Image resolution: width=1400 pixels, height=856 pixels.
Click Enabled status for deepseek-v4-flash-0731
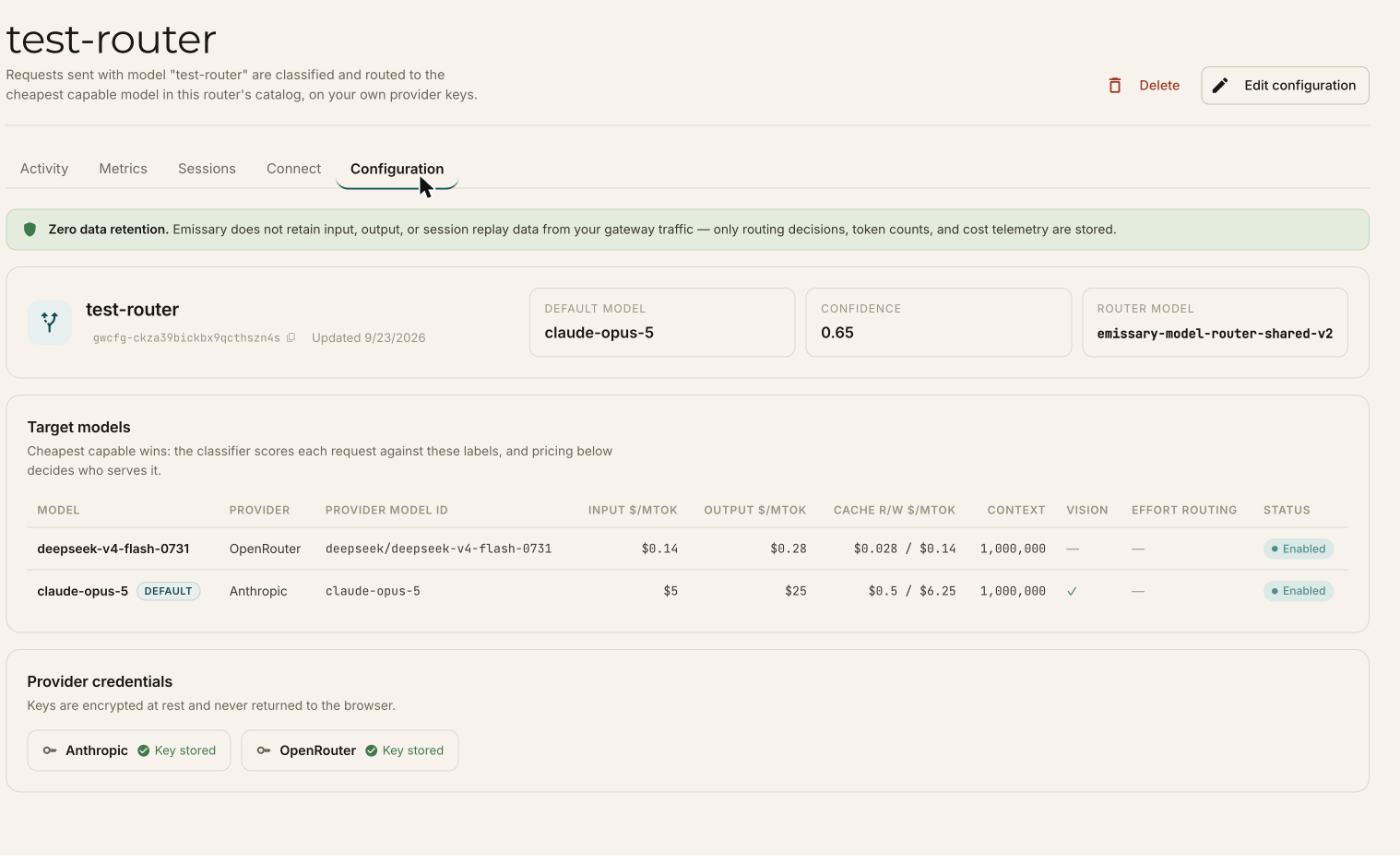click(x=1298, y=549)
